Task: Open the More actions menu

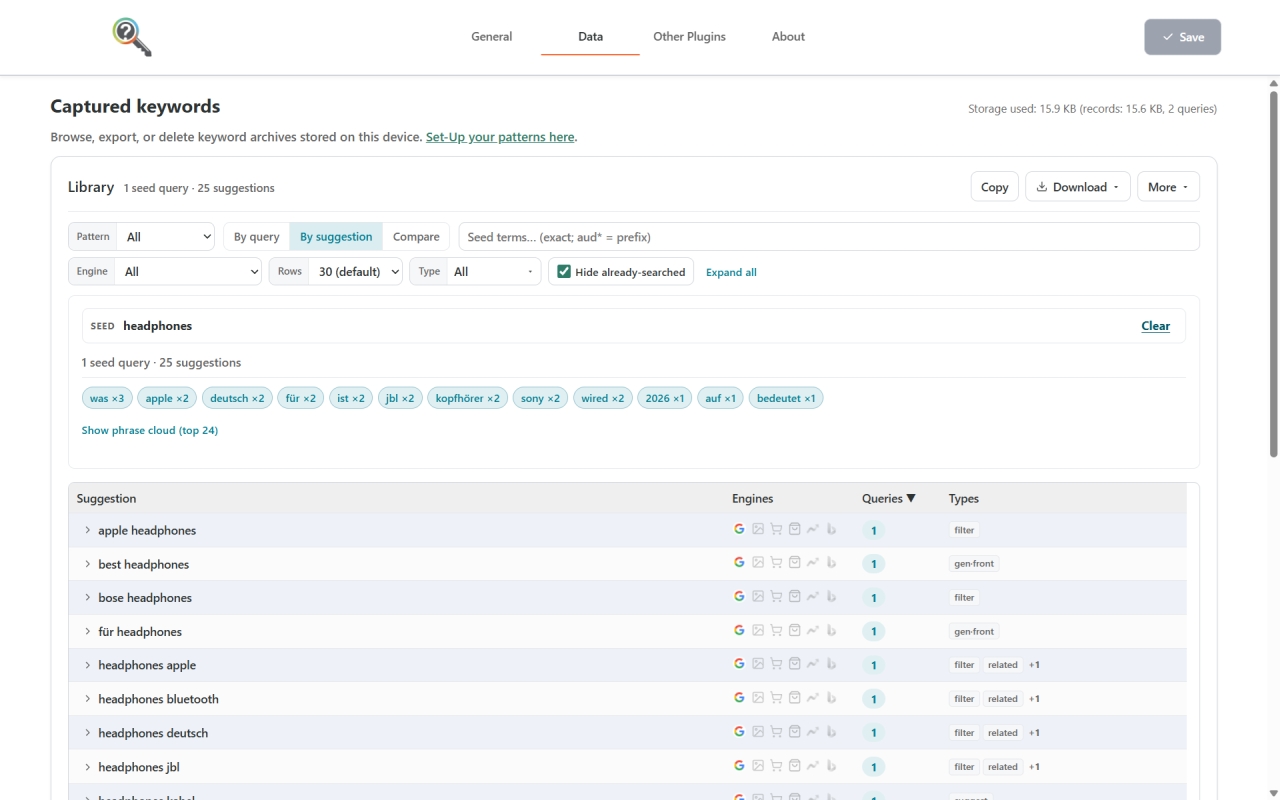Action: click(x=1168, y=187)
